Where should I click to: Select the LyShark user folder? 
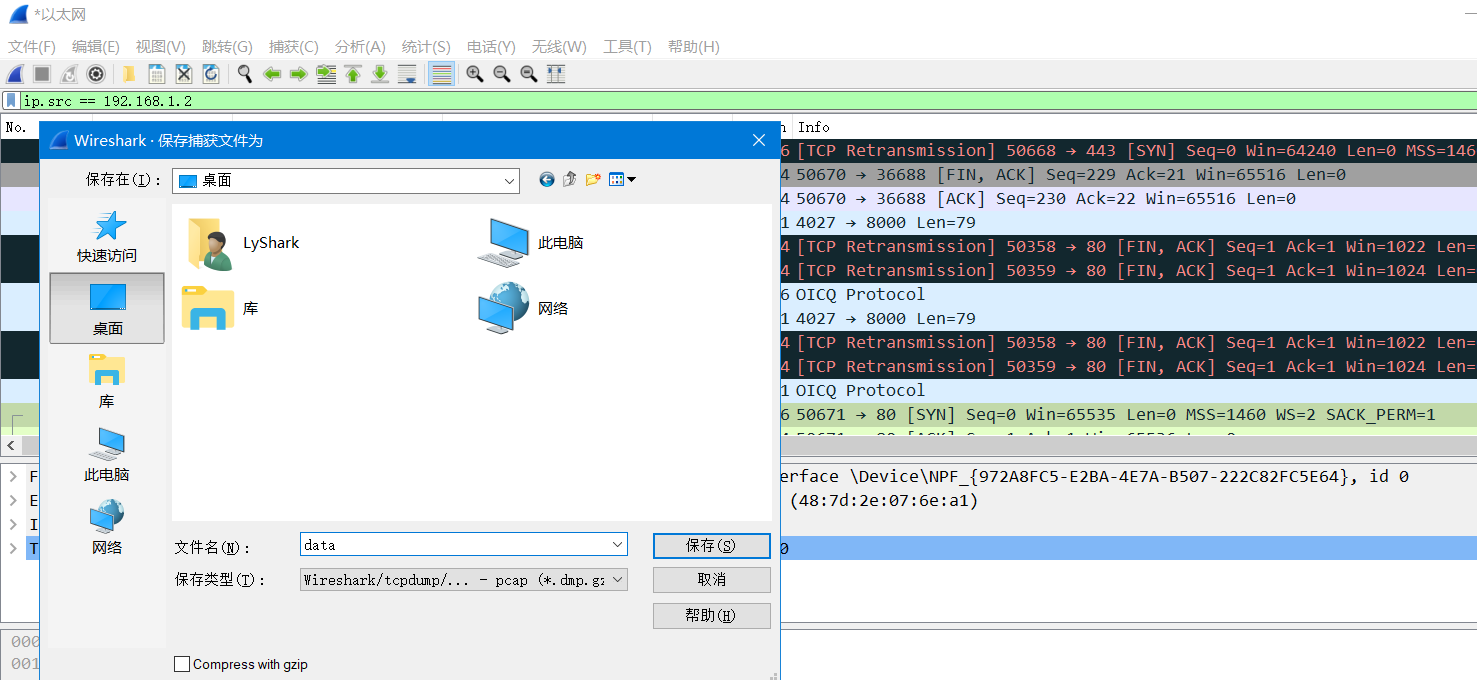(x=243, y=243)
